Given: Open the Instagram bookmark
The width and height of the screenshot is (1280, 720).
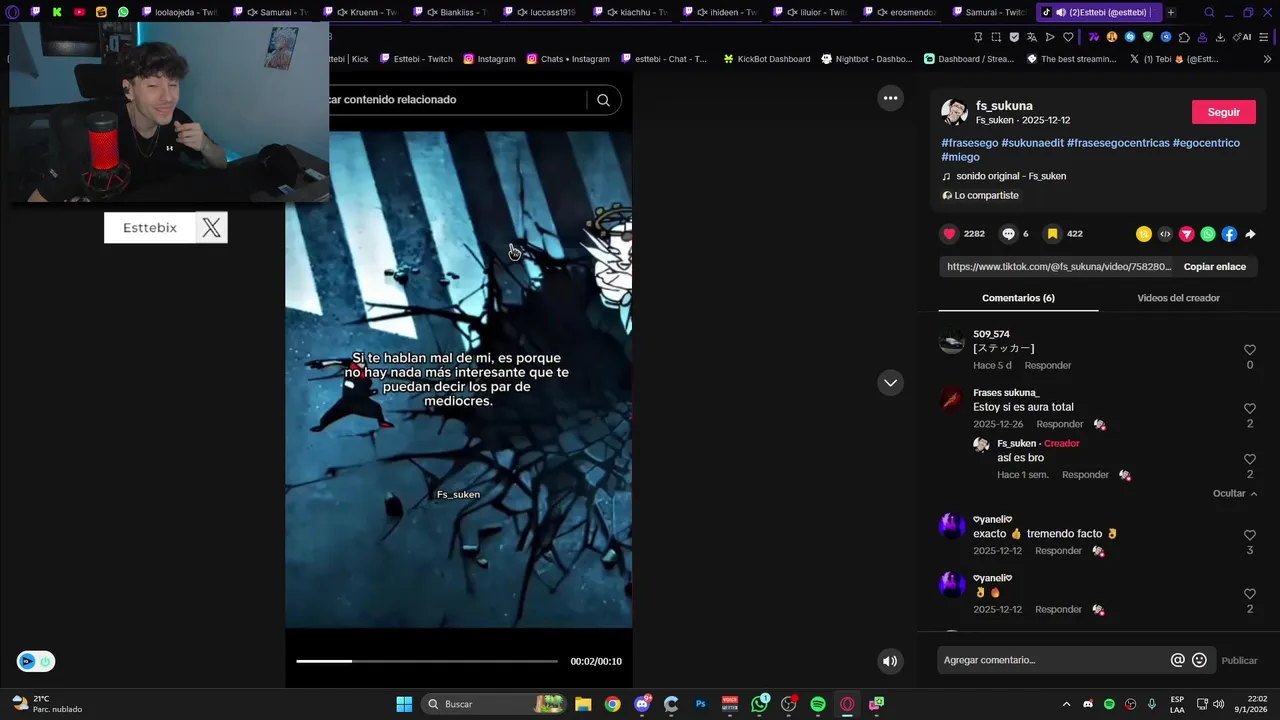Looking at the screenshot, I should point(489,59).
